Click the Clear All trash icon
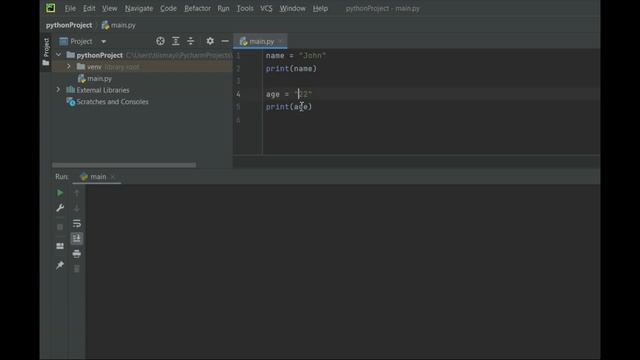640x360 pixels. click(x=77, y=269)
